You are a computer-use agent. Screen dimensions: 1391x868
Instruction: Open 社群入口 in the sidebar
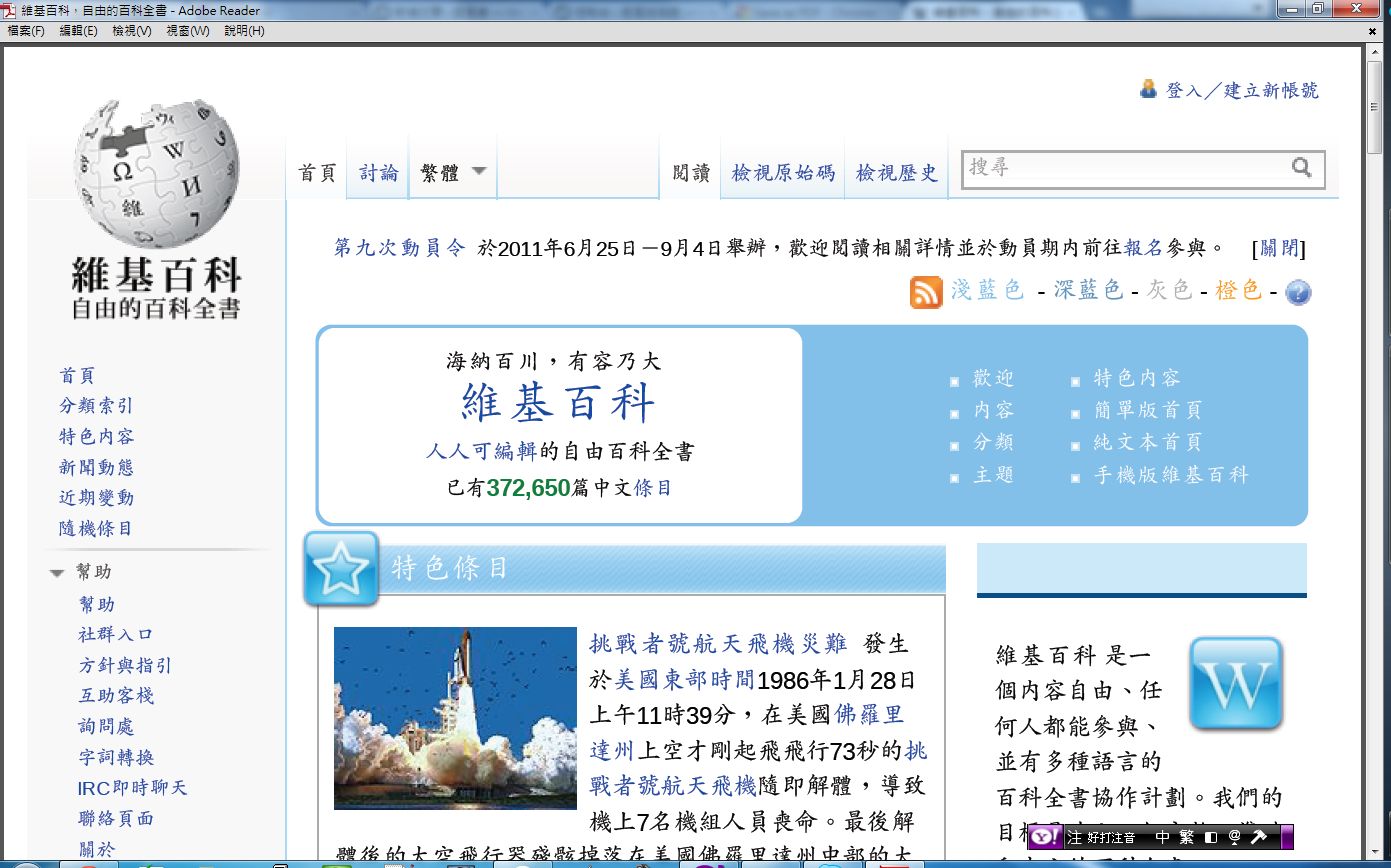pyautogui.click(x=116, y=634)
